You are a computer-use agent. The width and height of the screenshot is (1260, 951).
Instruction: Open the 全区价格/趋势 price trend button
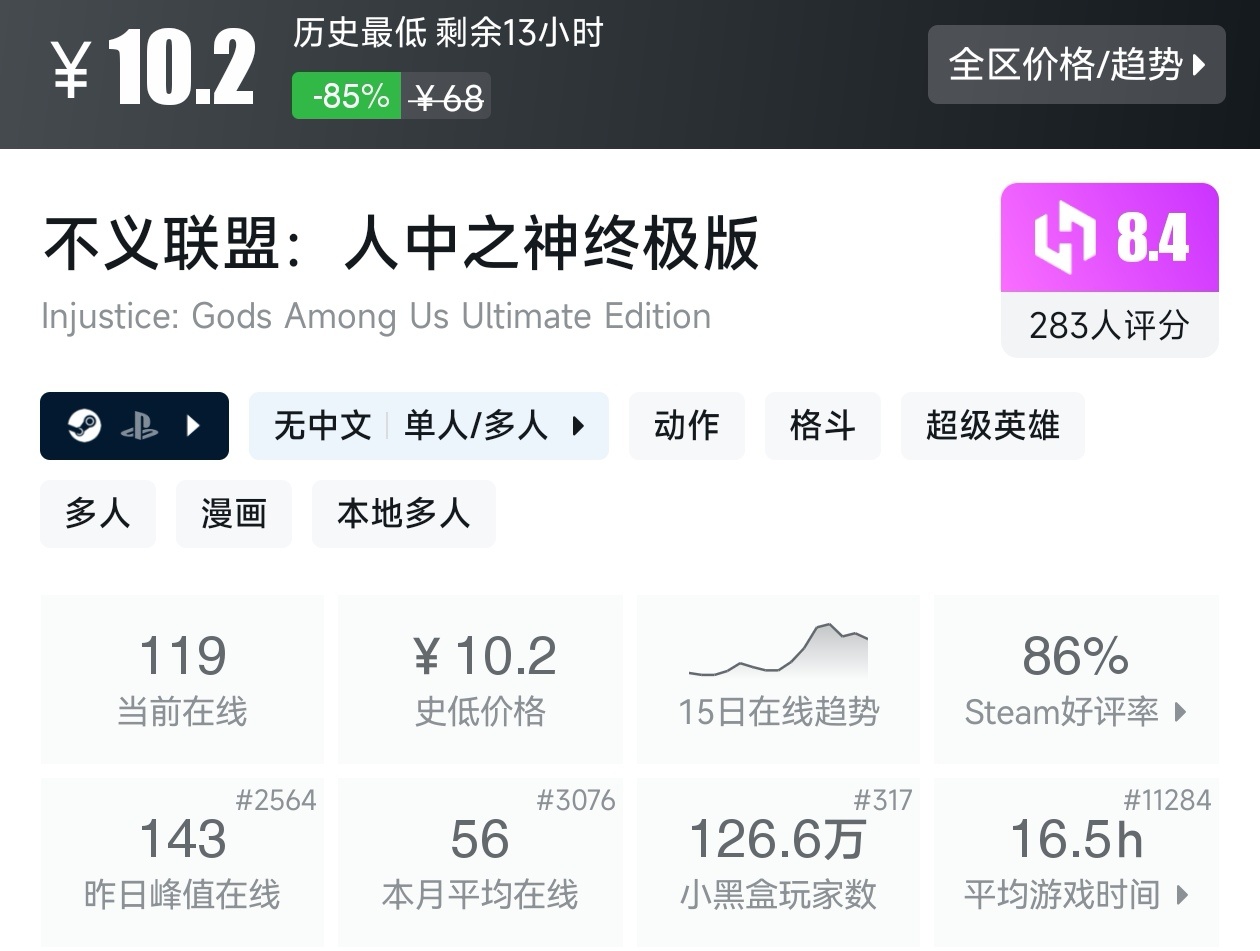(x=1076, y=65)
